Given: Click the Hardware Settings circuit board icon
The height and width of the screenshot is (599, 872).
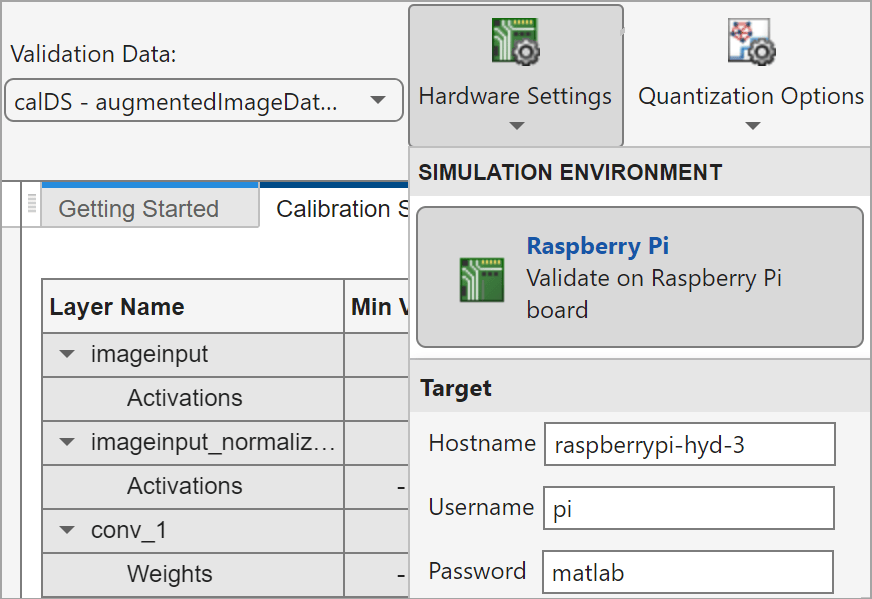Looking at the screenshot, I should click(x=516, y=41).
